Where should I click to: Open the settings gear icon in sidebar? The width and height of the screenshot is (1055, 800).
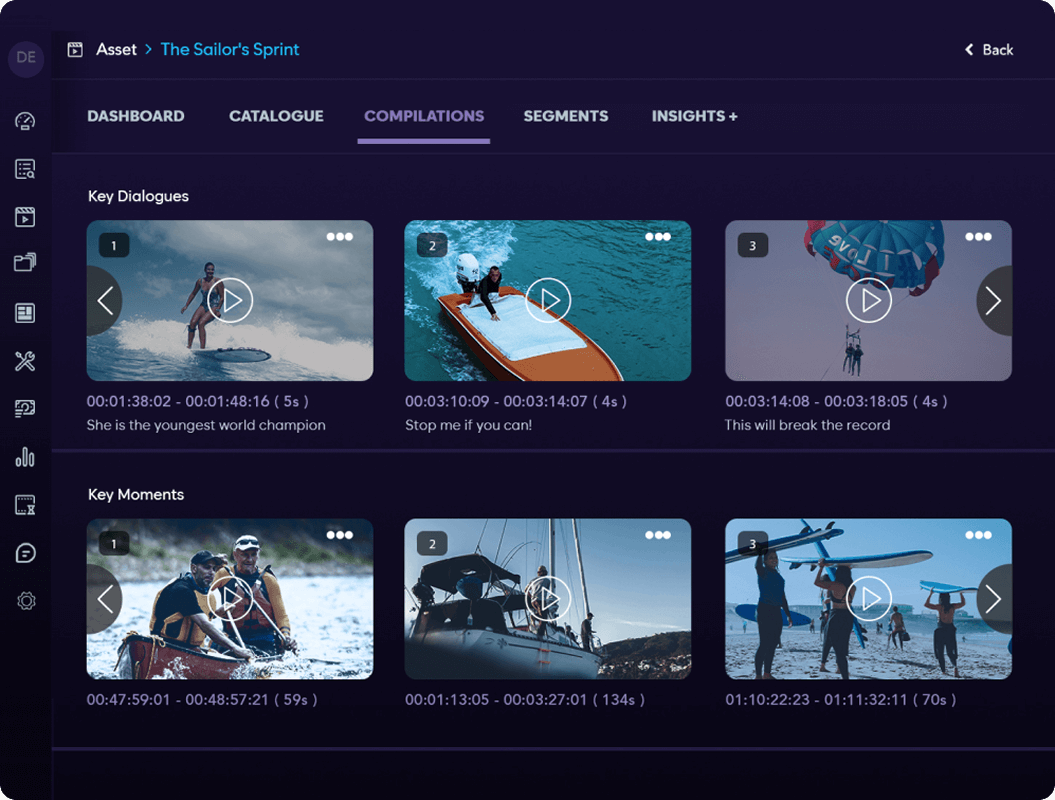[x=26, y=600]
